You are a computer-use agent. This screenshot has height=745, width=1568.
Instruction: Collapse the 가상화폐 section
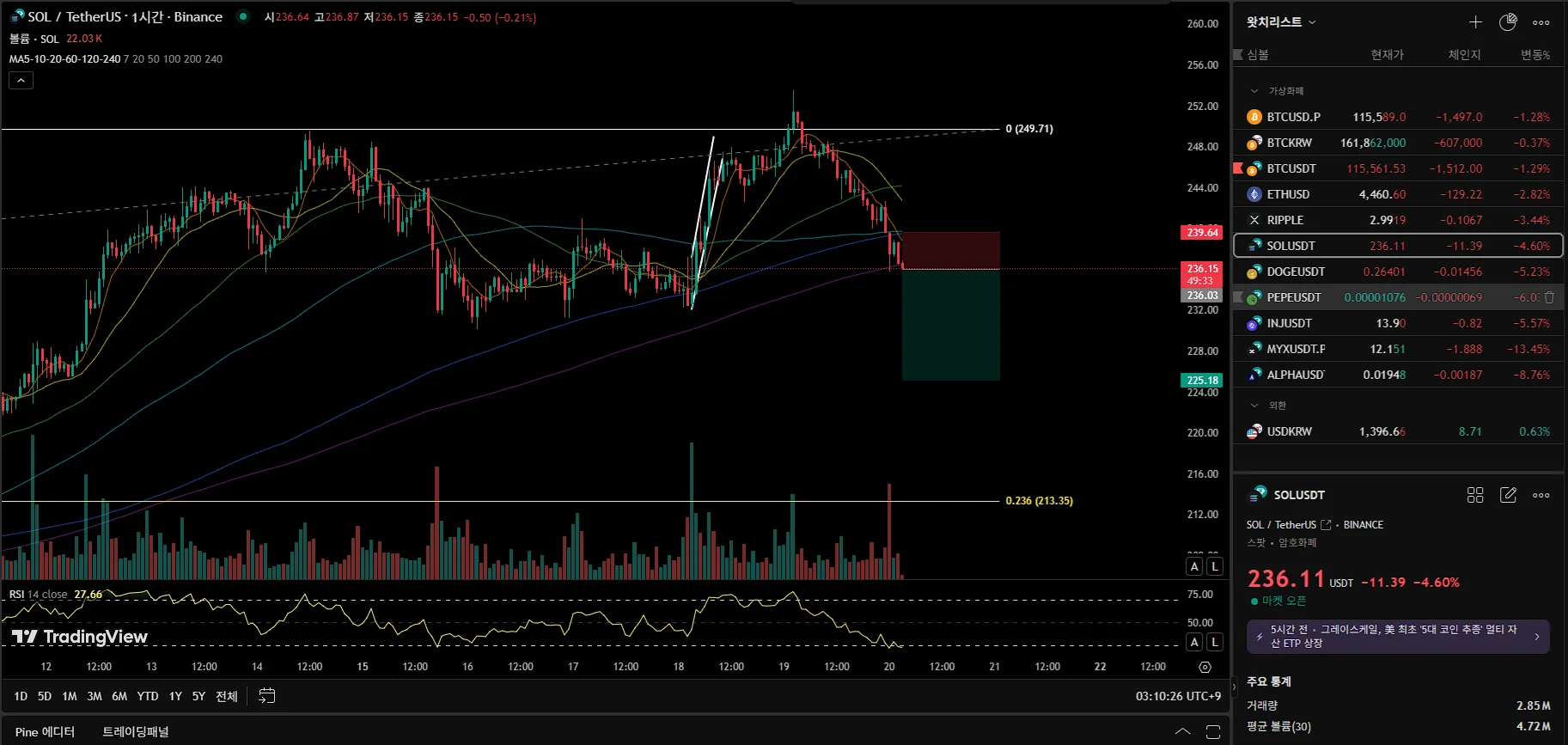point(1254,91)
